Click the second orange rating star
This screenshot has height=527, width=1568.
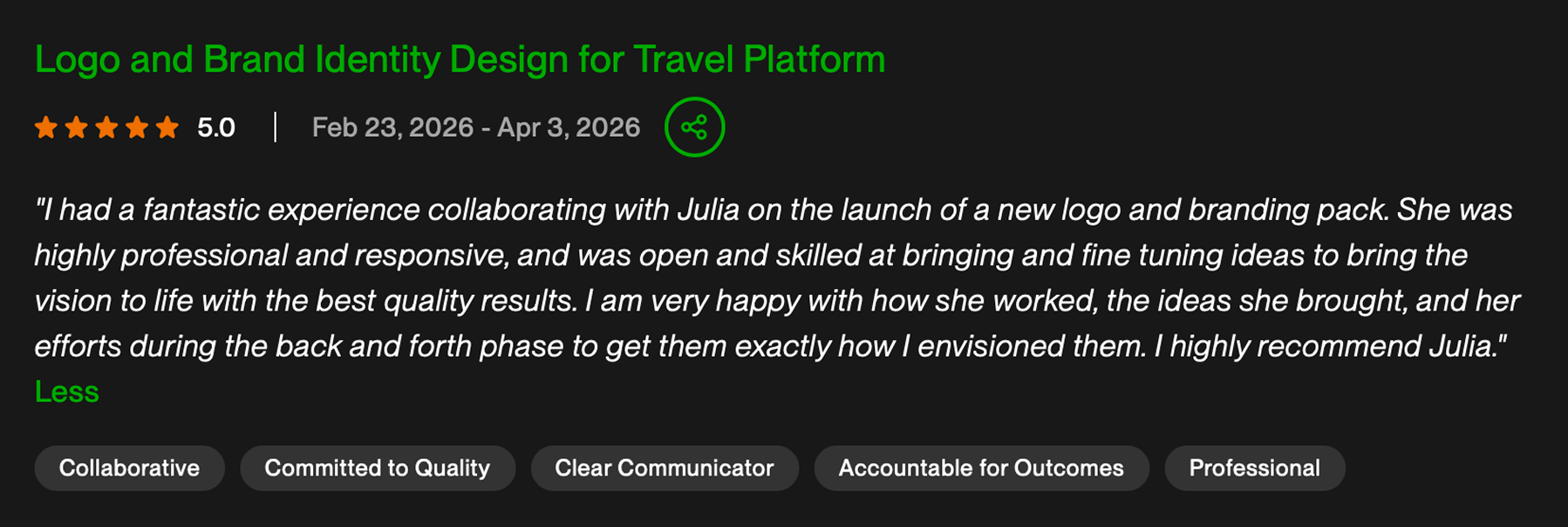[x=77, y=128]
